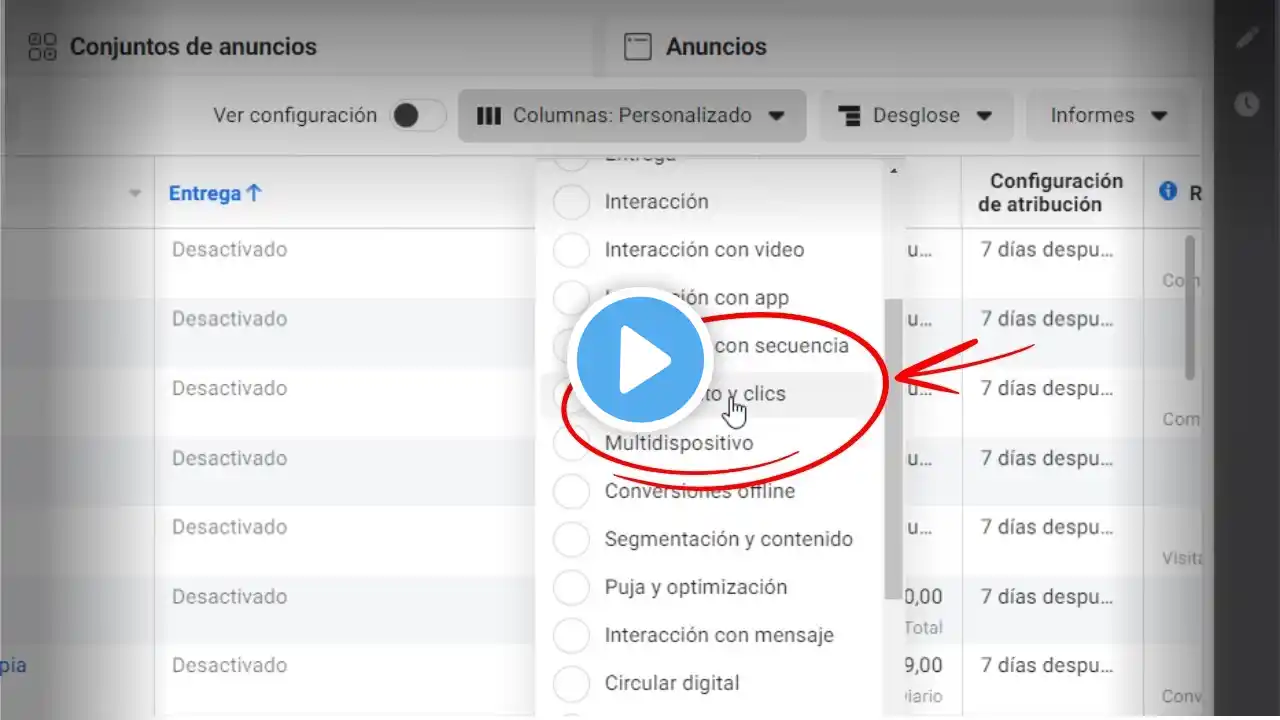Click the column preset list scrollbar
Viewport: 1280px width, 720px height.
[x=893, y=448]
